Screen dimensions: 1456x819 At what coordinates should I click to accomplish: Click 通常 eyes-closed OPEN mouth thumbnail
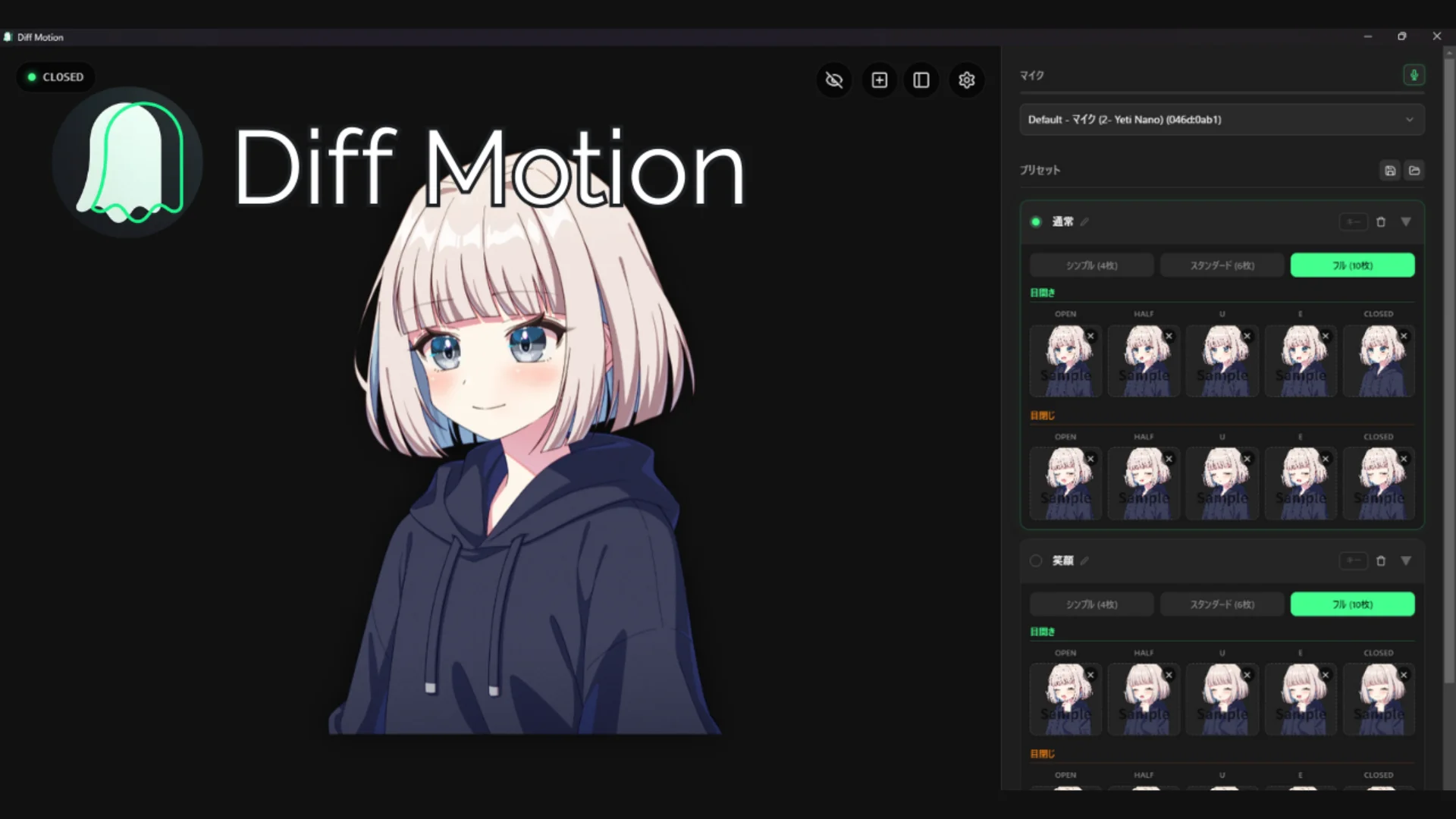tap(1065, 484)
